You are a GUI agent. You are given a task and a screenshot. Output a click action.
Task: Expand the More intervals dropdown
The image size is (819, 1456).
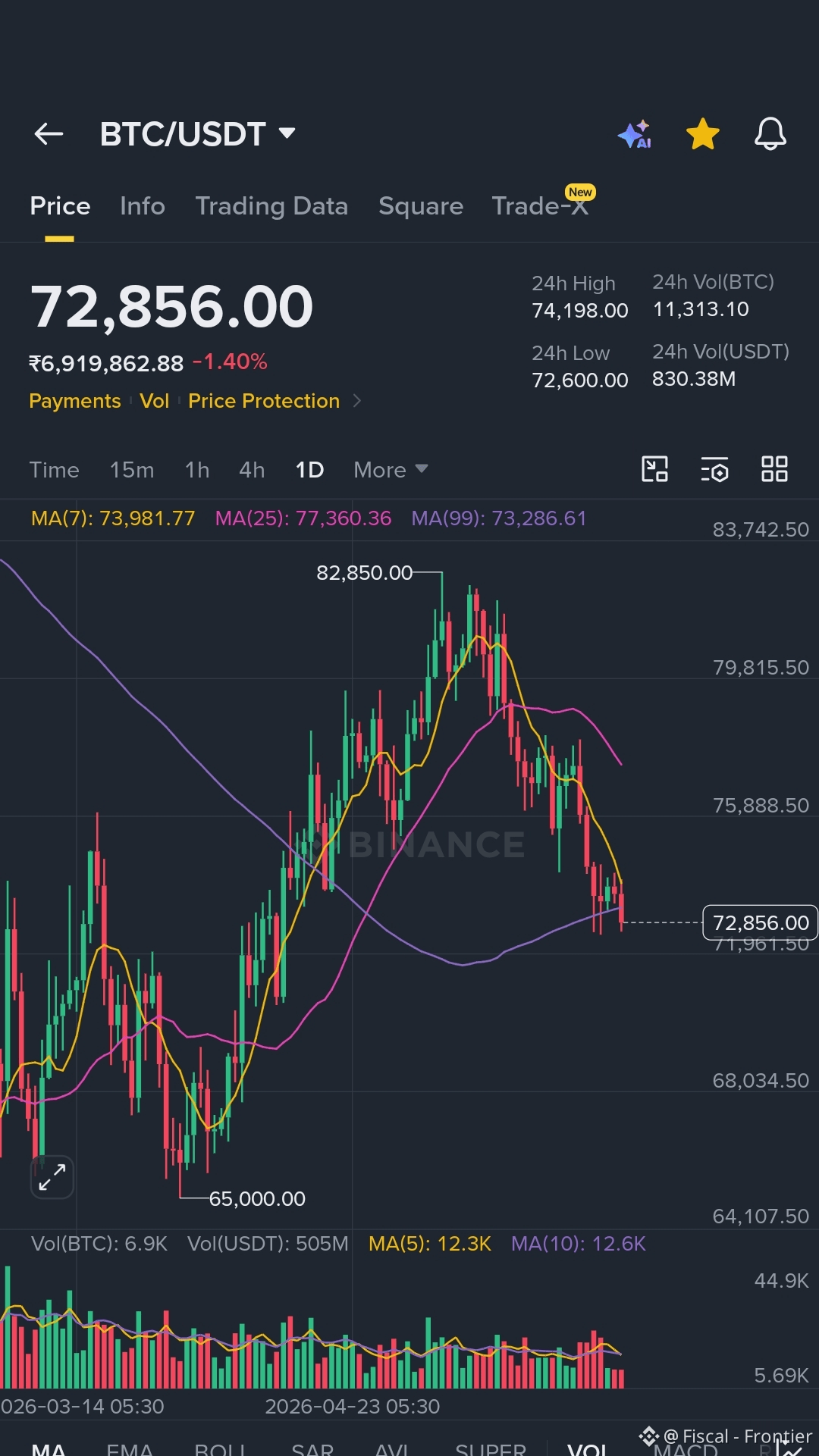point(391,470)
